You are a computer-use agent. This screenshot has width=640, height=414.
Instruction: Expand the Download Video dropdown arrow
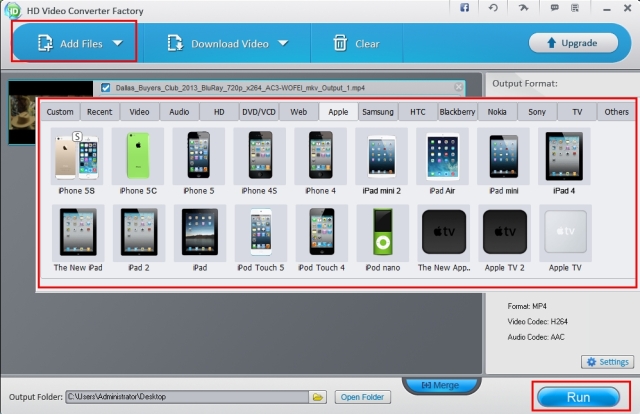[x=283, y=43]
